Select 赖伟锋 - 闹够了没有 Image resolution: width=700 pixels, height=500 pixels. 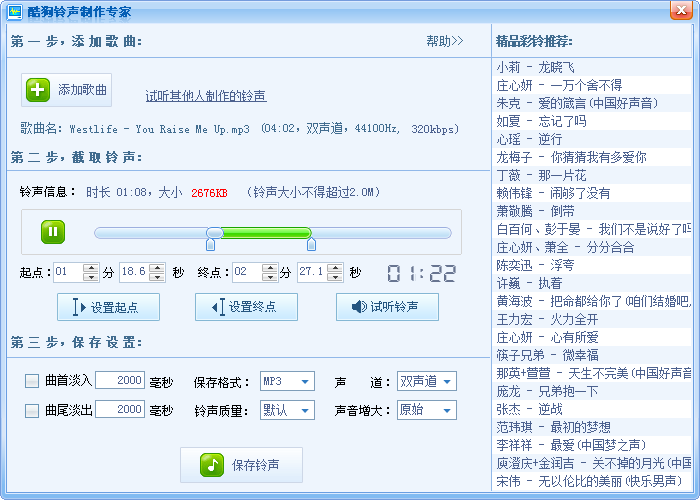click(x=592, y=193)
